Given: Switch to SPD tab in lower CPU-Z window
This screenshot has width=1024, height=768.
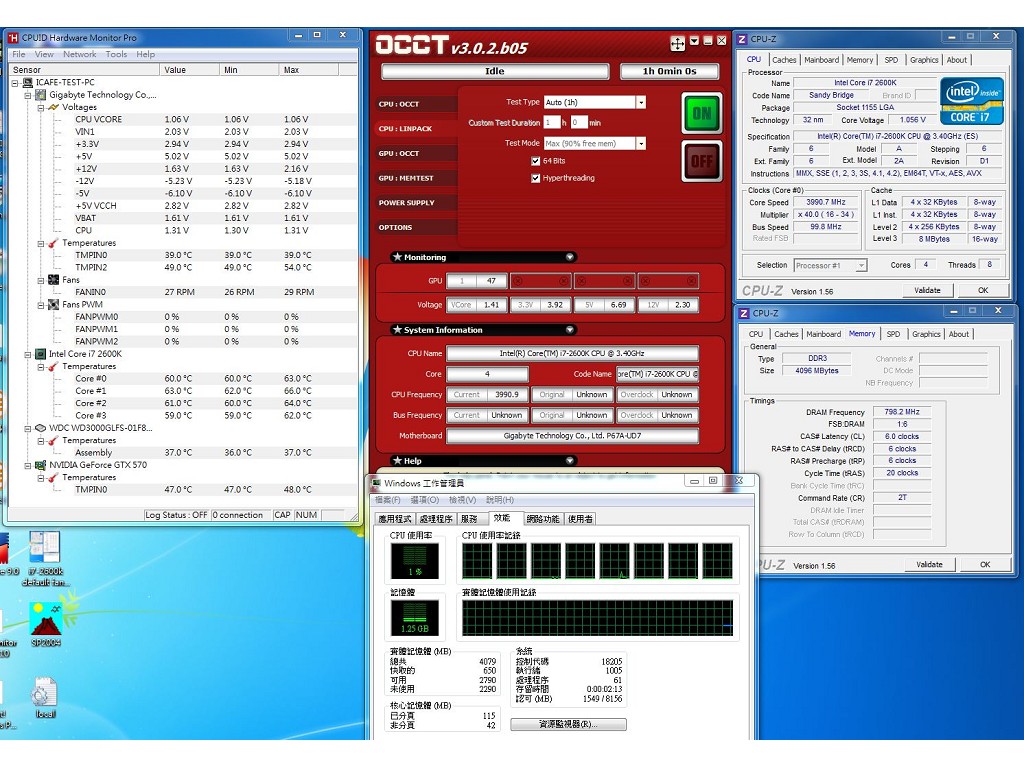Looking at the screenshot, I should [893, 334].
